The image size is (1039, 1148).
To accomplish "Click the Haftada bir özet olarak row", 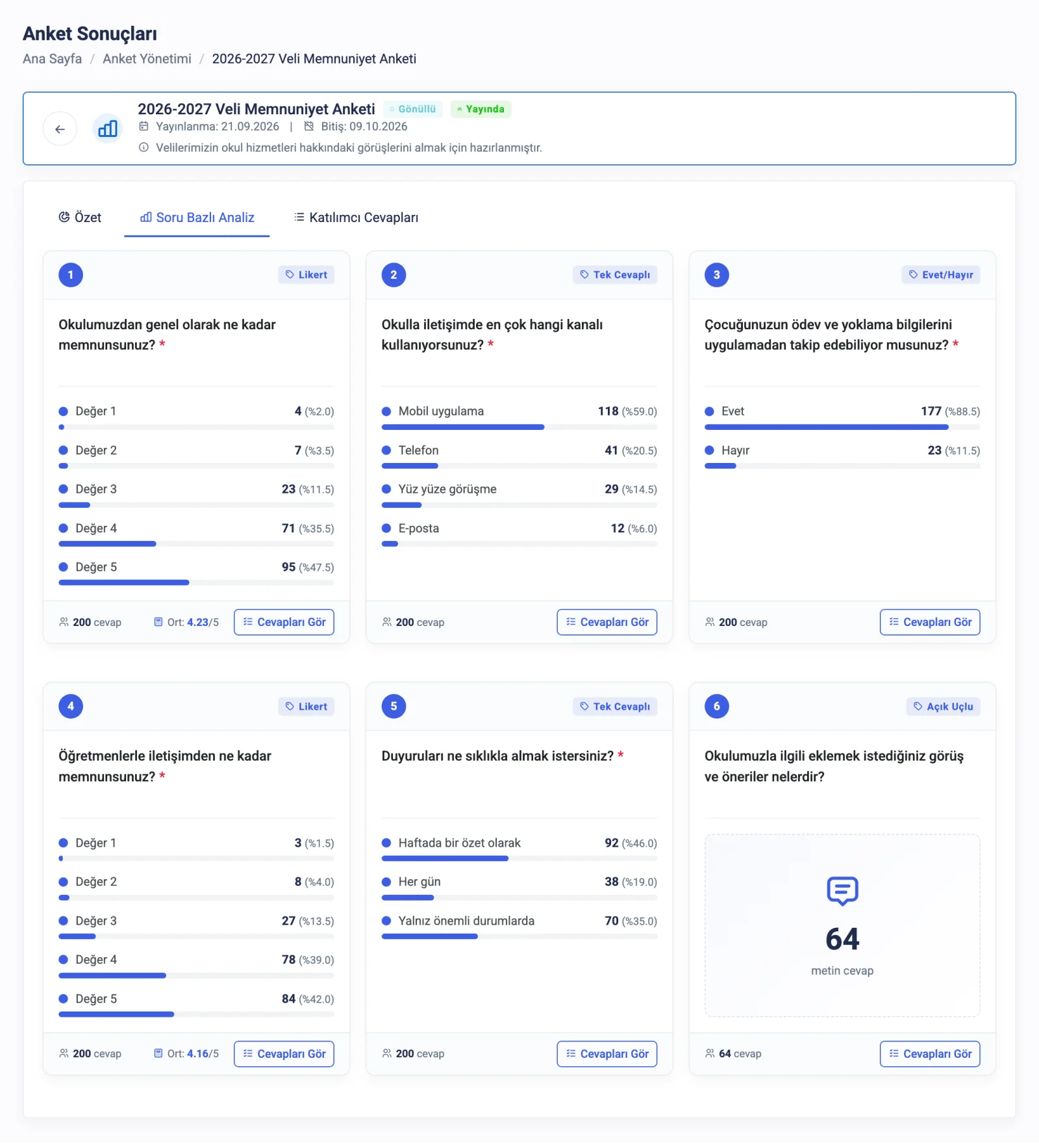I will point(519,849).
